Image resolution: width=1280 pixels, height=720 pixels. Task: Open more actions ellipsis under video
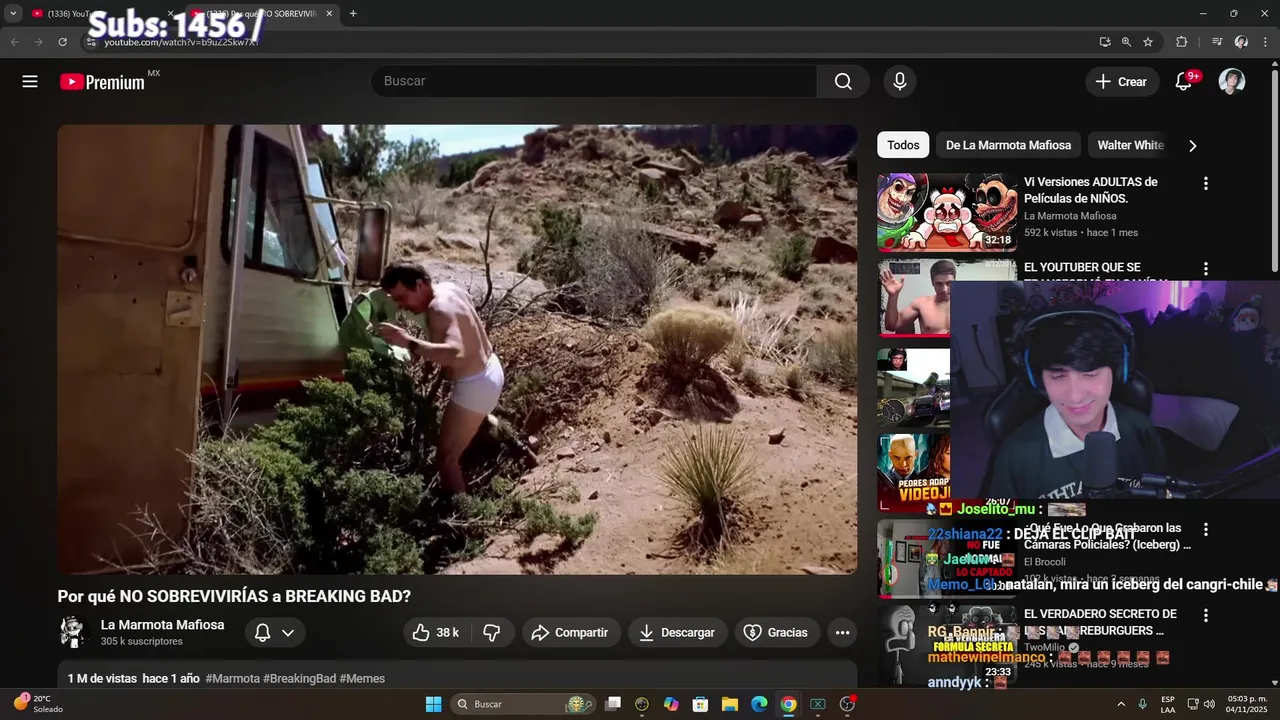pyautogui.click(x=842, y=632)
